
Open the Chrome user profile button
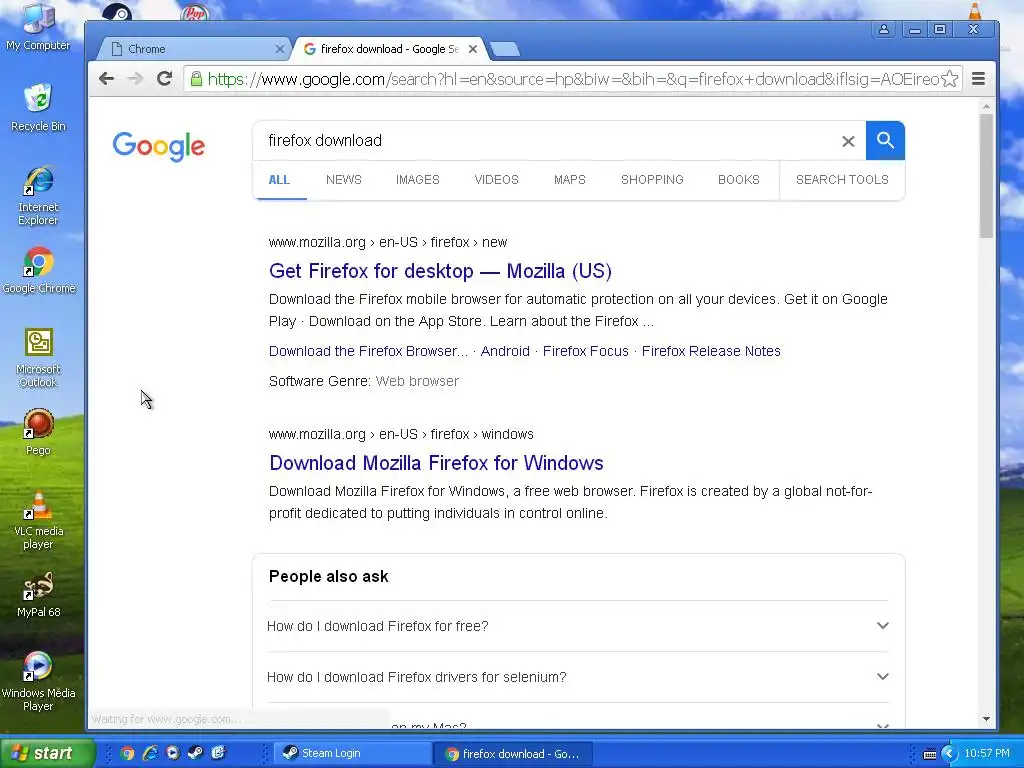click(884, 29)
